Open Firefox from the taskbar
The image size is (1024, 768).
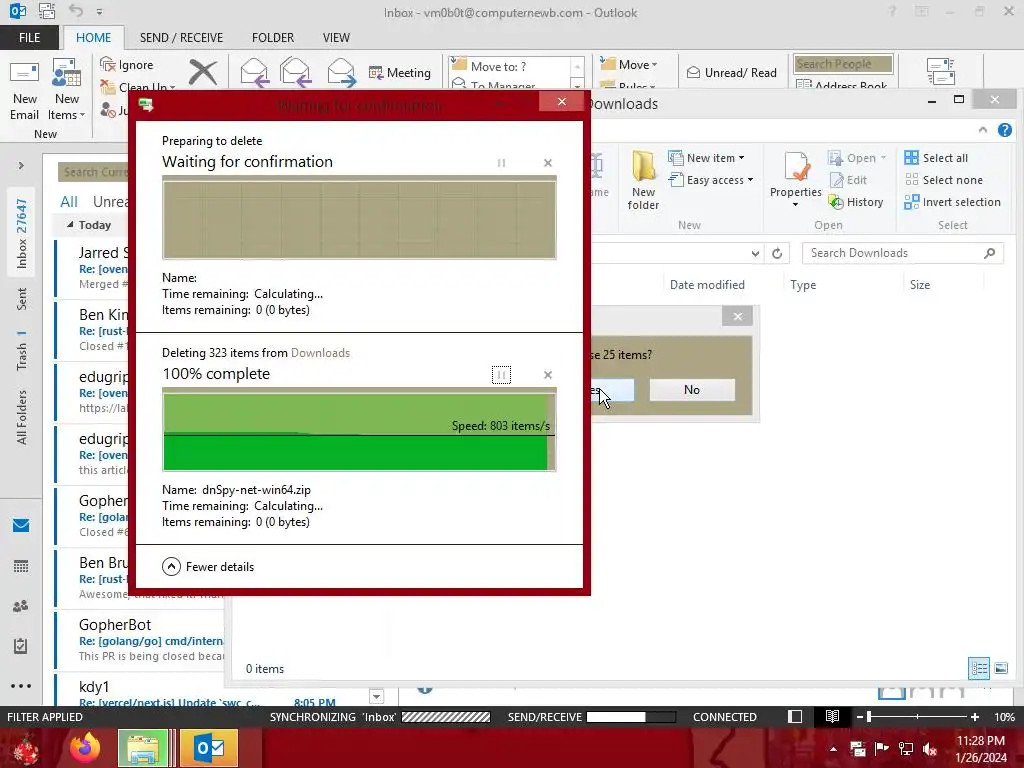click(x=85, y=748)
